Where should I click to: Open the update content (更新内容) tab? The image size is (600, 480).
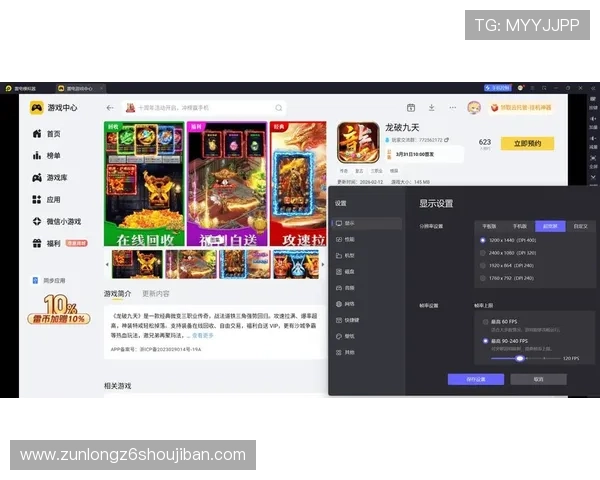(156, 294)
